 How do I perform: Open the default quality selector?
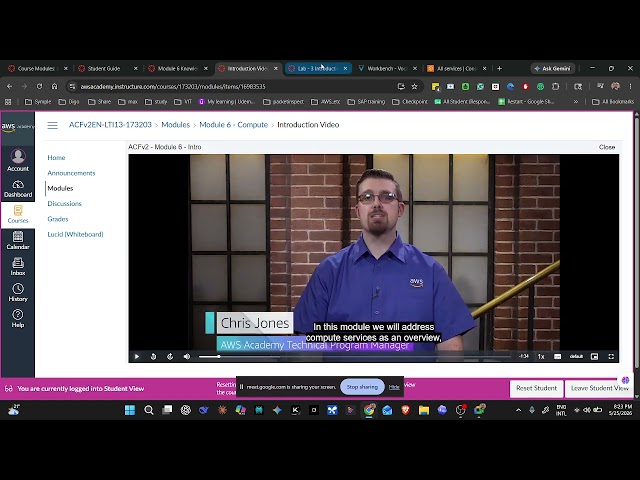(576, 356)
